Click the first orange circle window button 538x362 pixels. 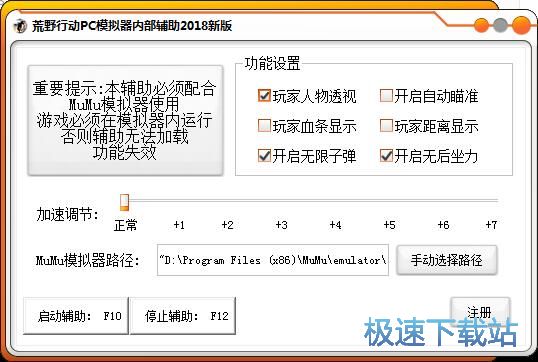[x=481, y=25]
